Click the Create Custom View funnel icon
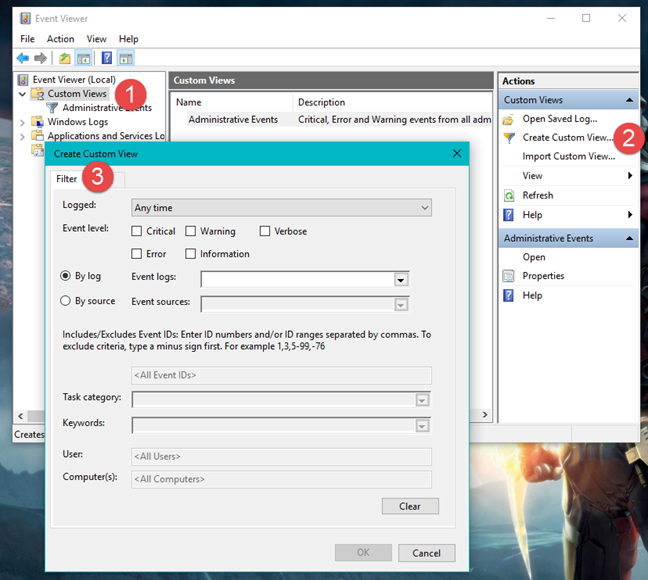This screenshot has height=580, width=648. tap(509, 138)
